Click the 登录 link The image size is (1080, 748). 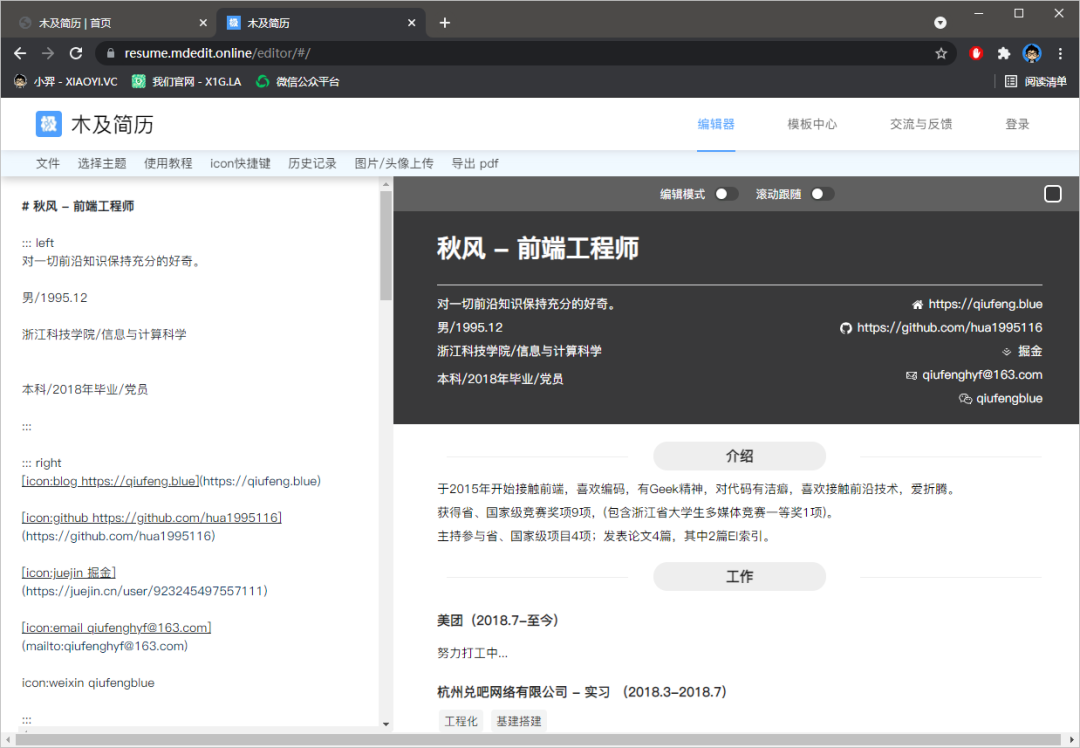click(1017, 124)
